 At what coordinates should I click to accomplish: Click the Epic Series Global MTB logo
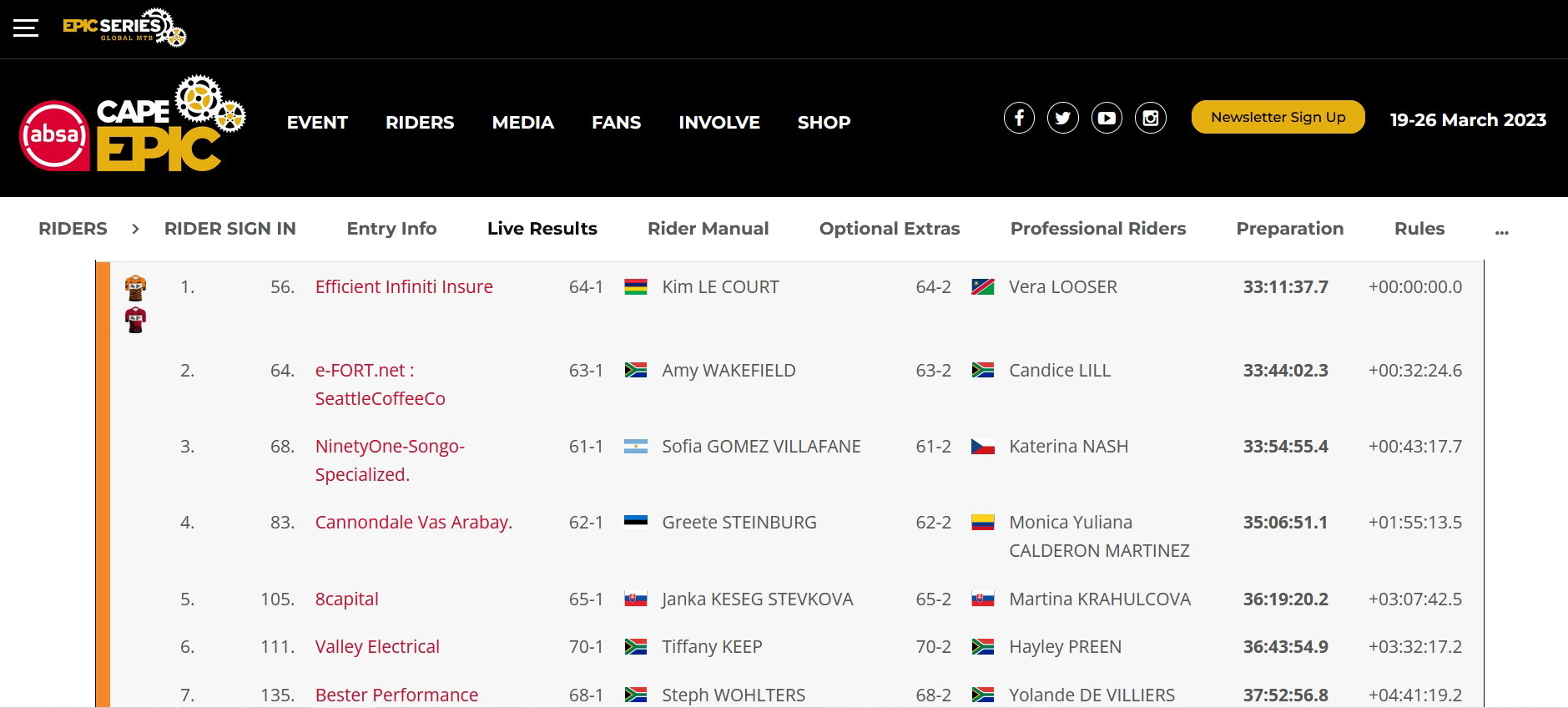pos(124,28)
